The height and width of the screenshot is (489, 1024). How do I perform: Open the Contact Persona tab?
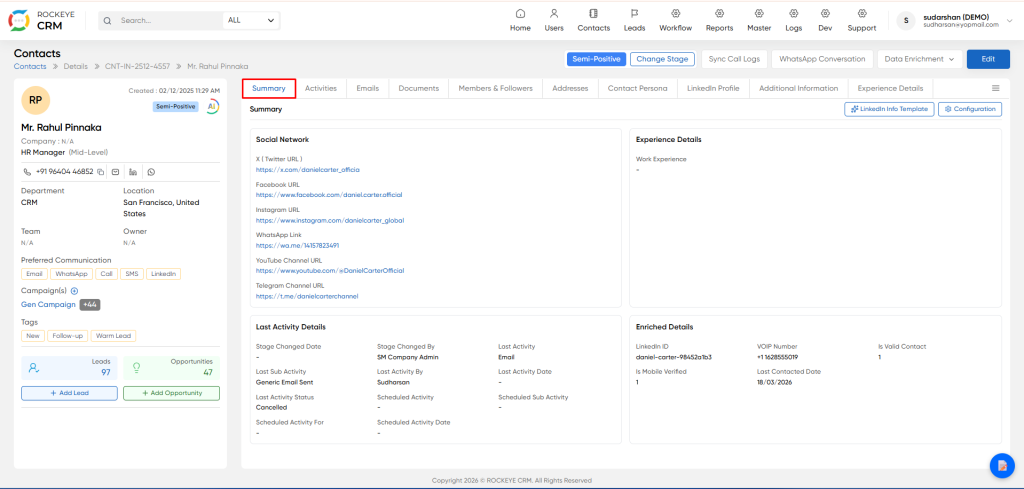637,88
